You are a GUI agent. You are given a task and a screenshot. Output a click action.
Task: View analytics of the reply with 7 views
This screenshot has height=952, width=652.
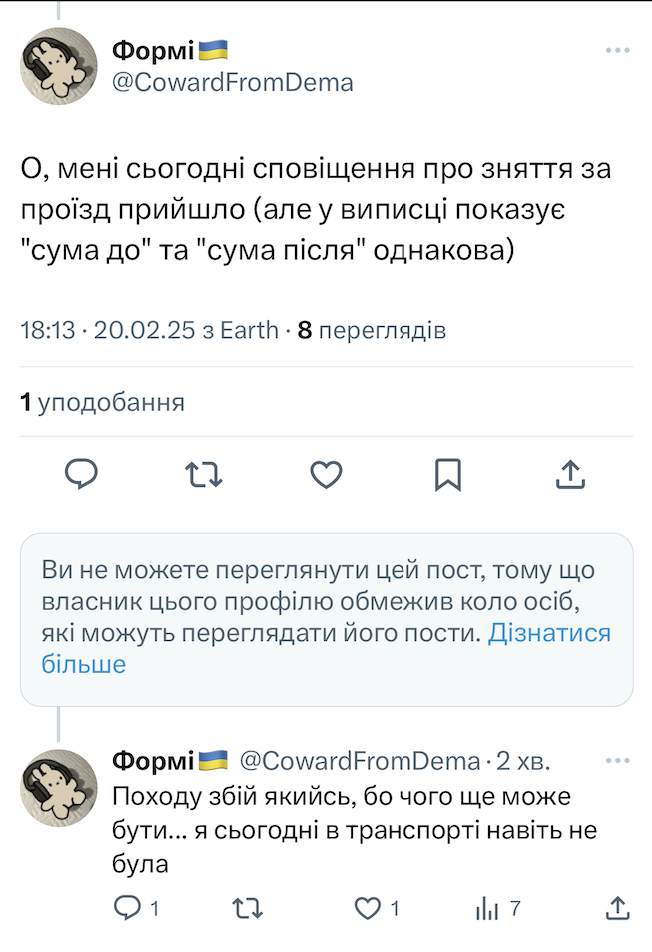487,908
